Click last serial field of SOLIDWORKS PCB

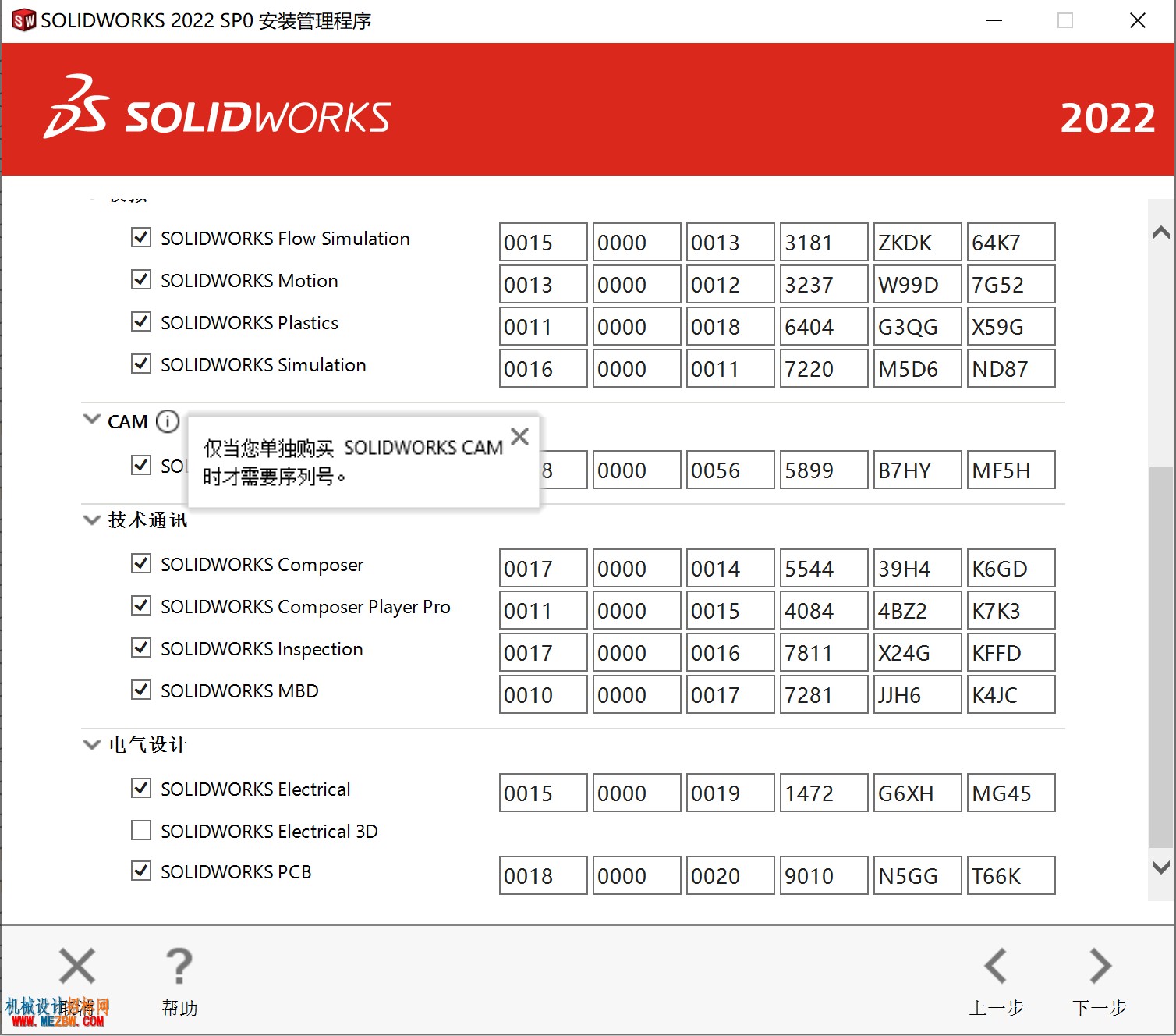pyautogui.click(x=1011, y=875)
